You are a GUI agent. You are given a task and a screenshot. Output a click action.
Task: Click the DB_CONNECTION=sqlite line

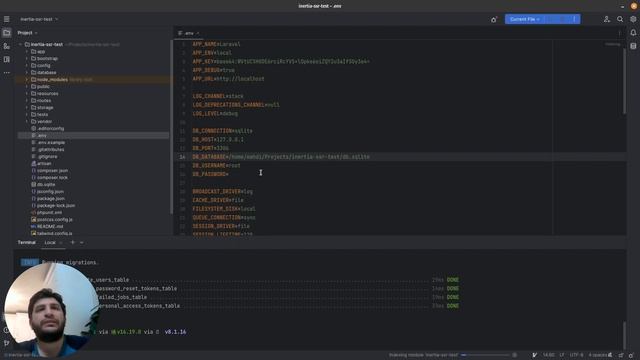(222, 131)
